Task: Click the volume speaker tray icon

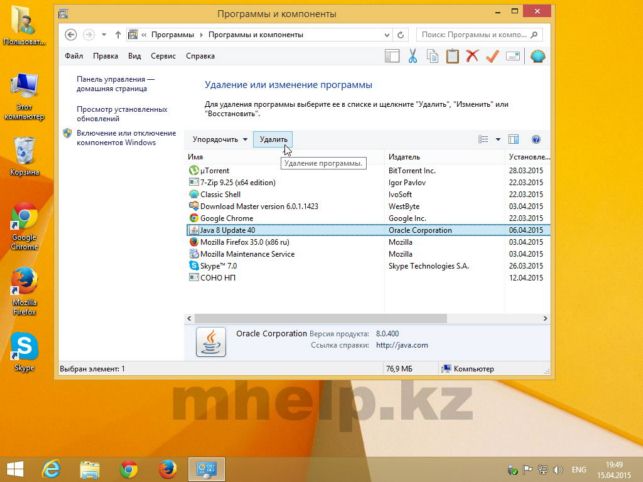Action: pyautogui.click(x=557, y=470)
